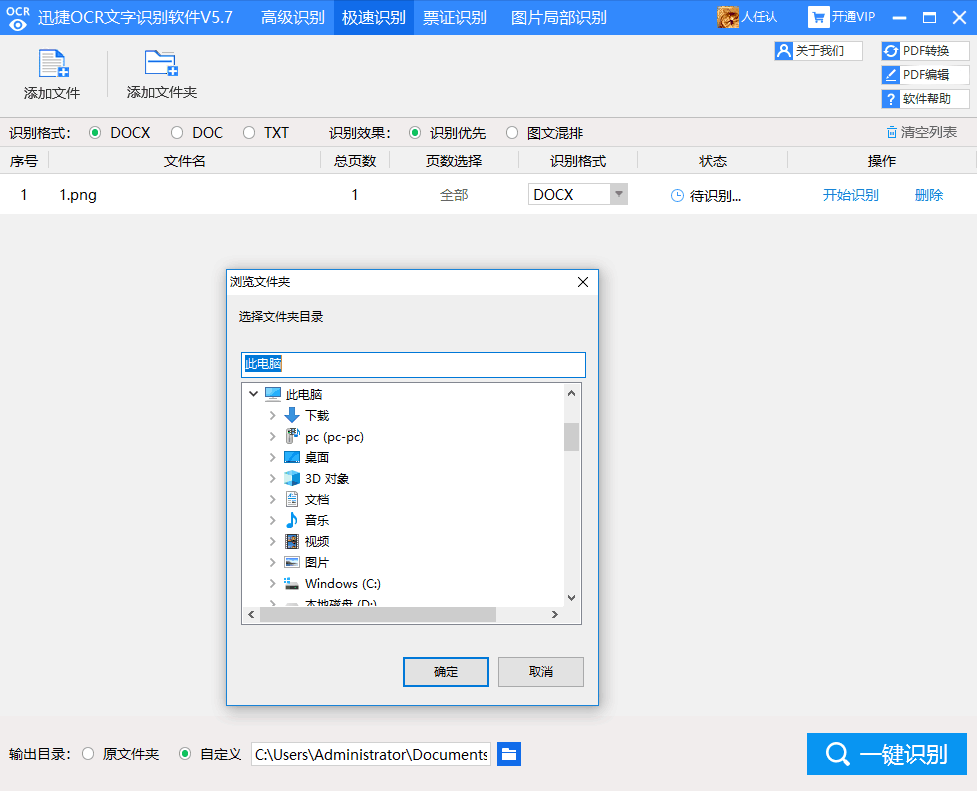Viewport: 977px width, 792px height.
Task: Close the 浏览文件夹 dialog
Action: 583,282
